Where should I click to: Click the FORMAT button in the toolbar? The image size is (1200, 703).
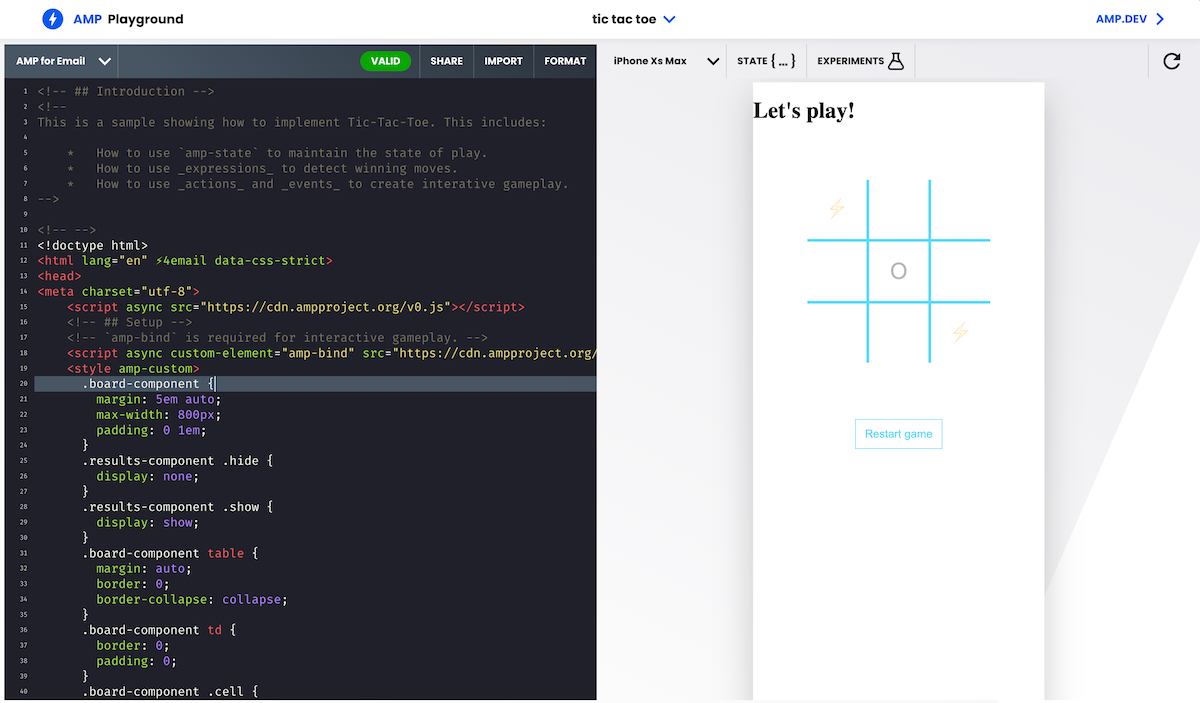click(x=565, y=60)
